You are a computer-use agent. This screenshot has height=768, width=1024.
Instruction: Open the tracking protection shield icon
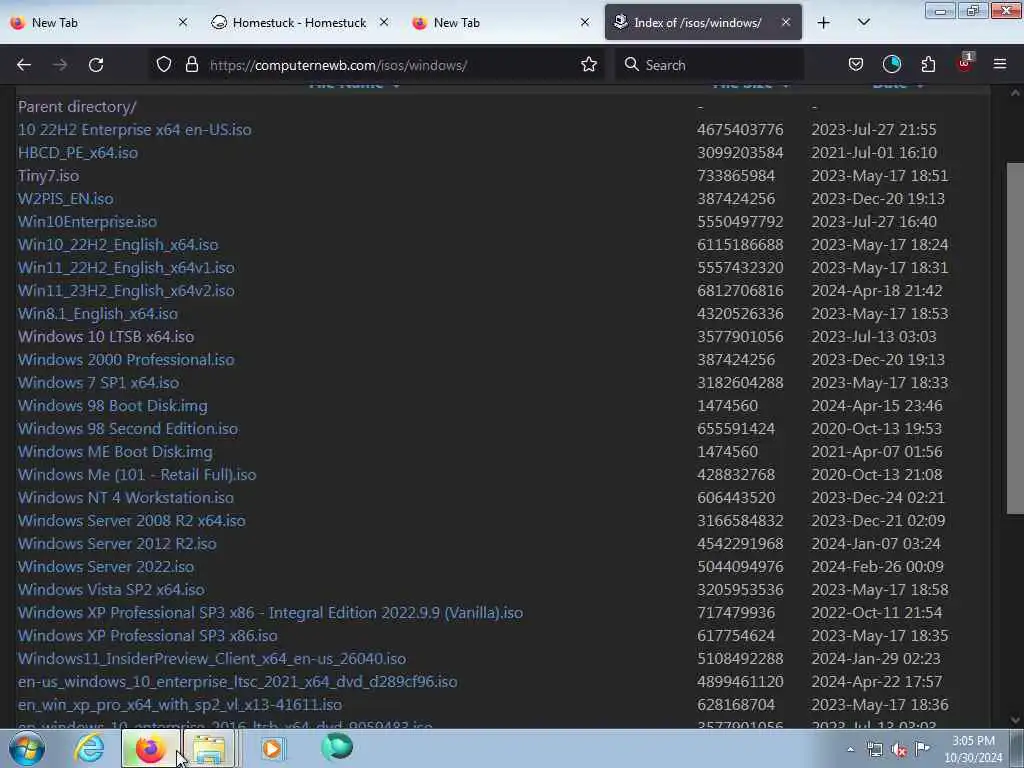[x=164, y=65]
